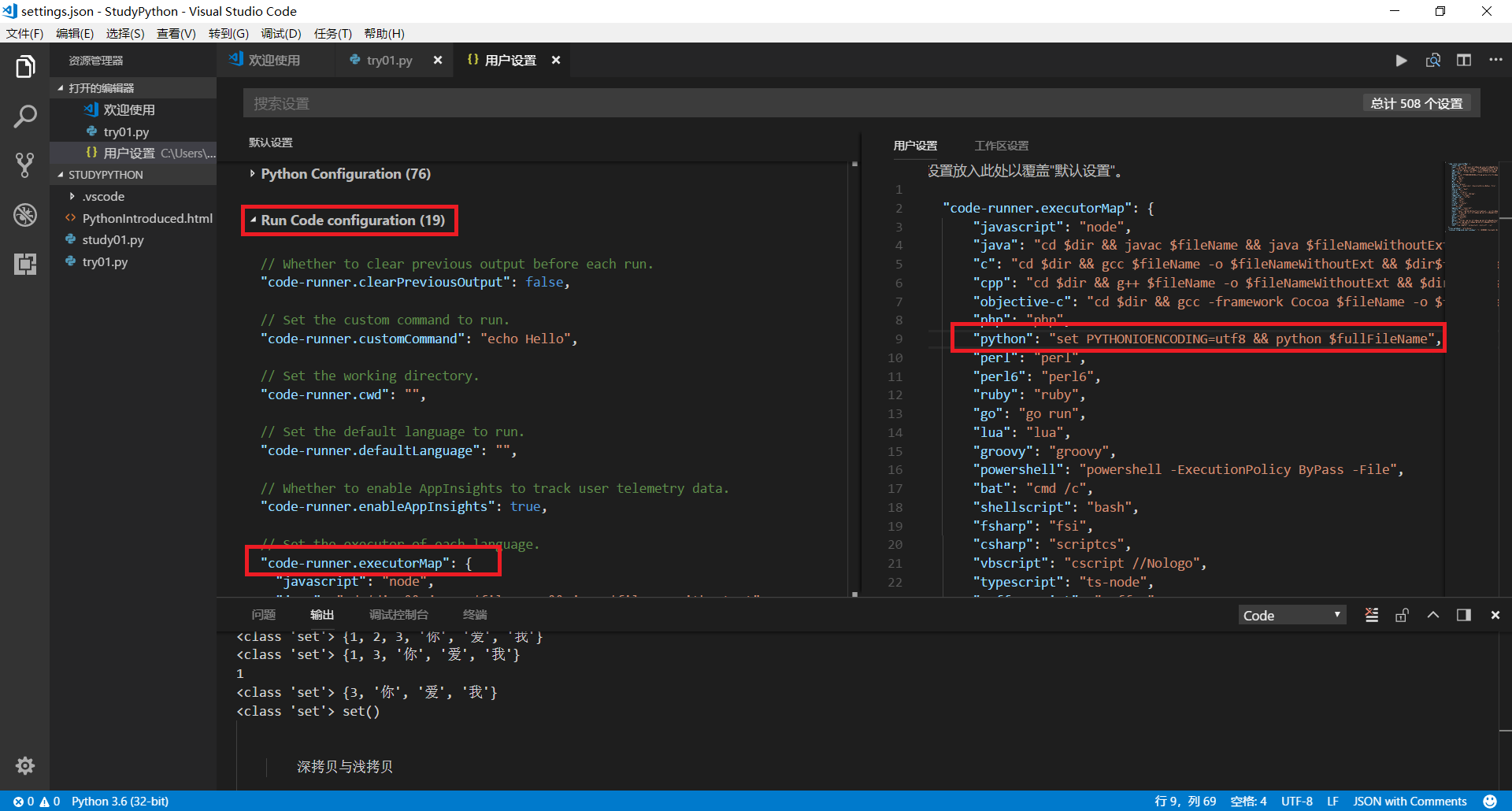Collapse Run Code configuration (19) section
1512x811 pixels.
pyautogui.click(x=352, y=220)
